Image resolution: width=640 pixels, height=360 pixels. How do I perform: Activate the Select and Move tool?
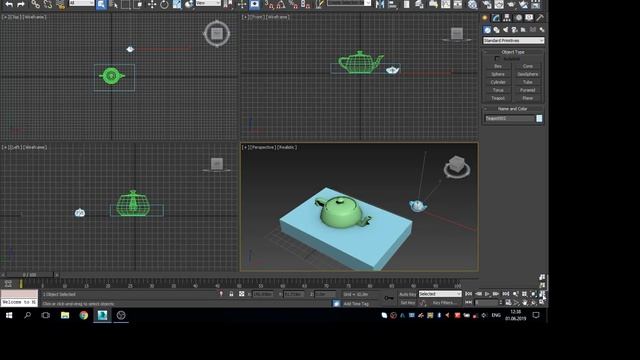pyautogui.click(x=152, y=4)
